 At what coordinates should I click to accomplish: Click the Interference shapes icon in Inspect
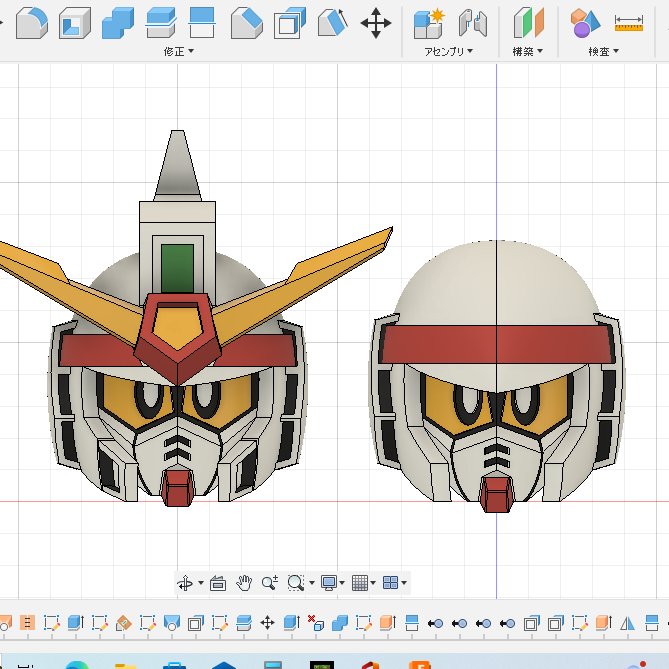pos(585,23)
